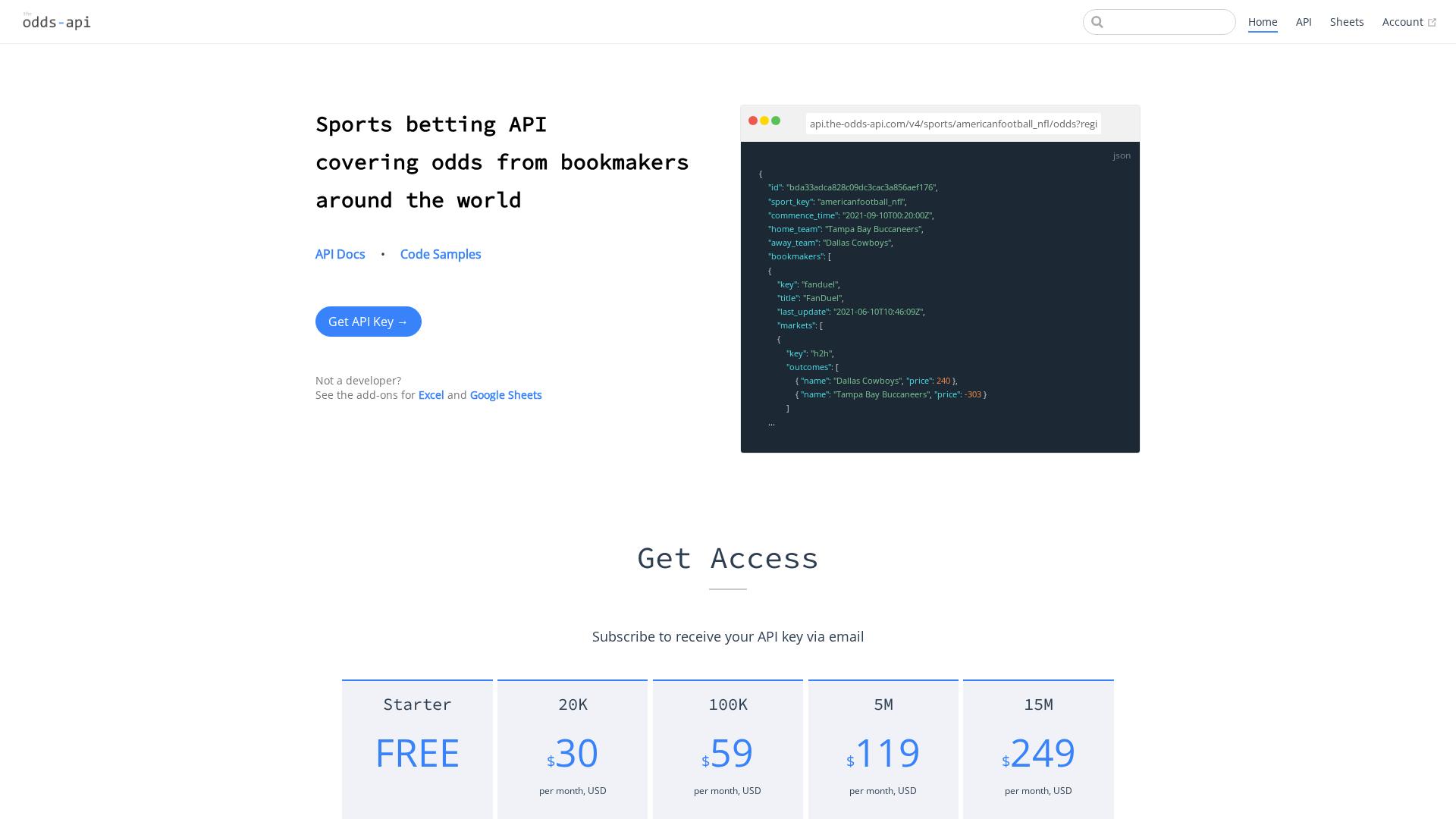
Task: Open the API Docs link
Action: (x=340, y=254)
